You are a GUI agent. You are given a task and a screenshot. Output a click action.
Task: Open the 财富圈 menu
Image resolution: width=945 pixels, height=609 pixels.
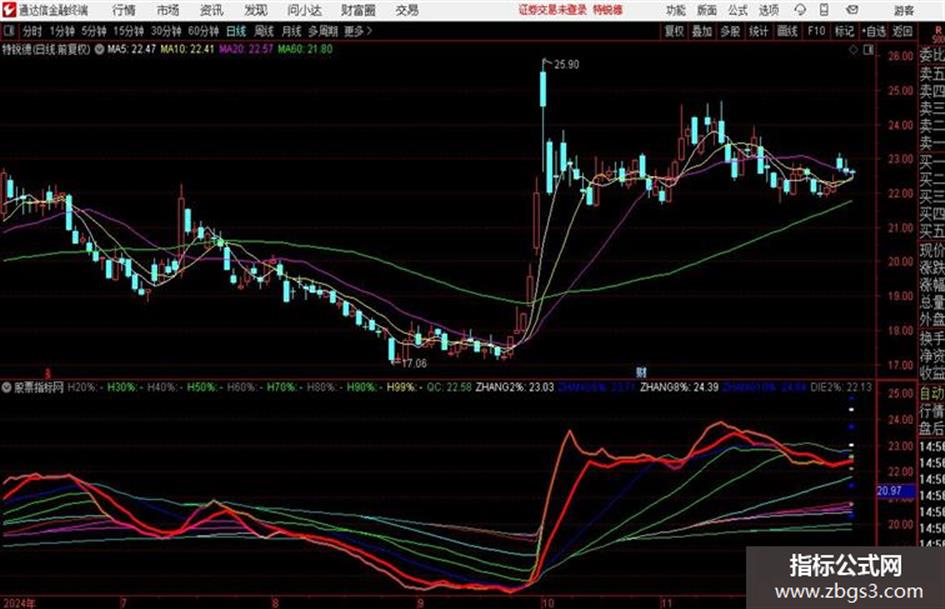point(358,10)
